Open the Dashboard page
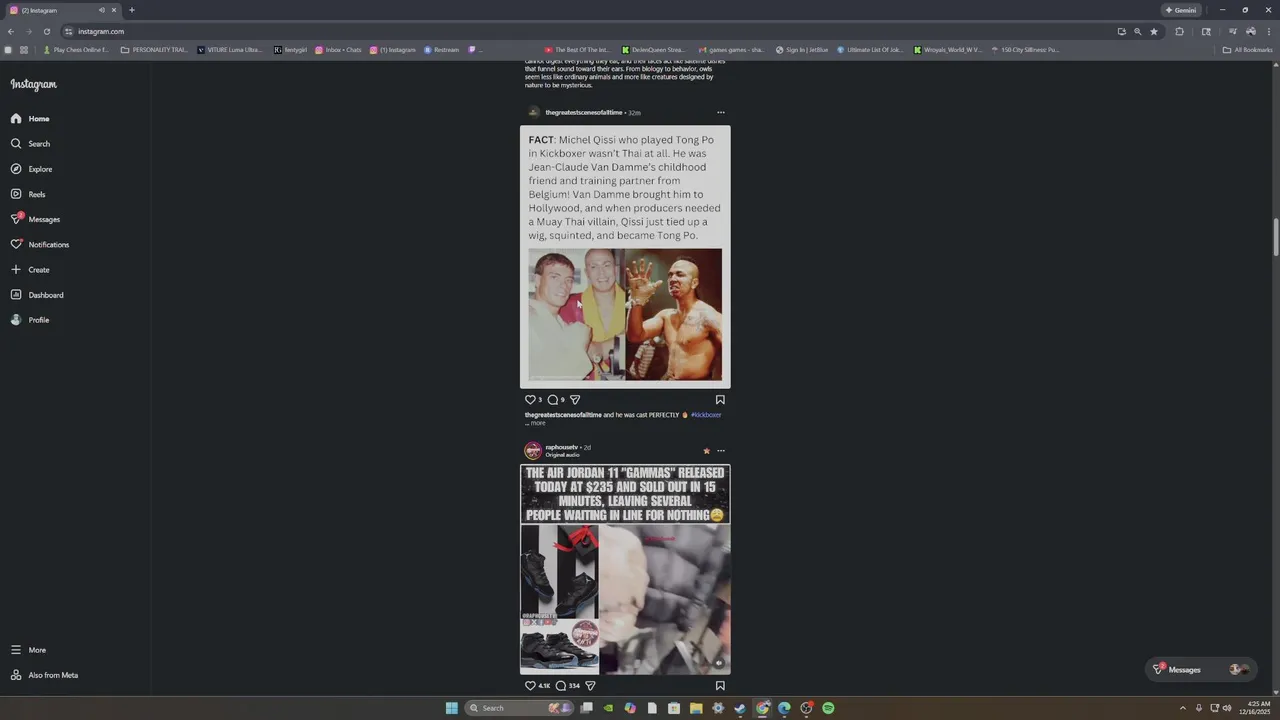 [37, 295]
